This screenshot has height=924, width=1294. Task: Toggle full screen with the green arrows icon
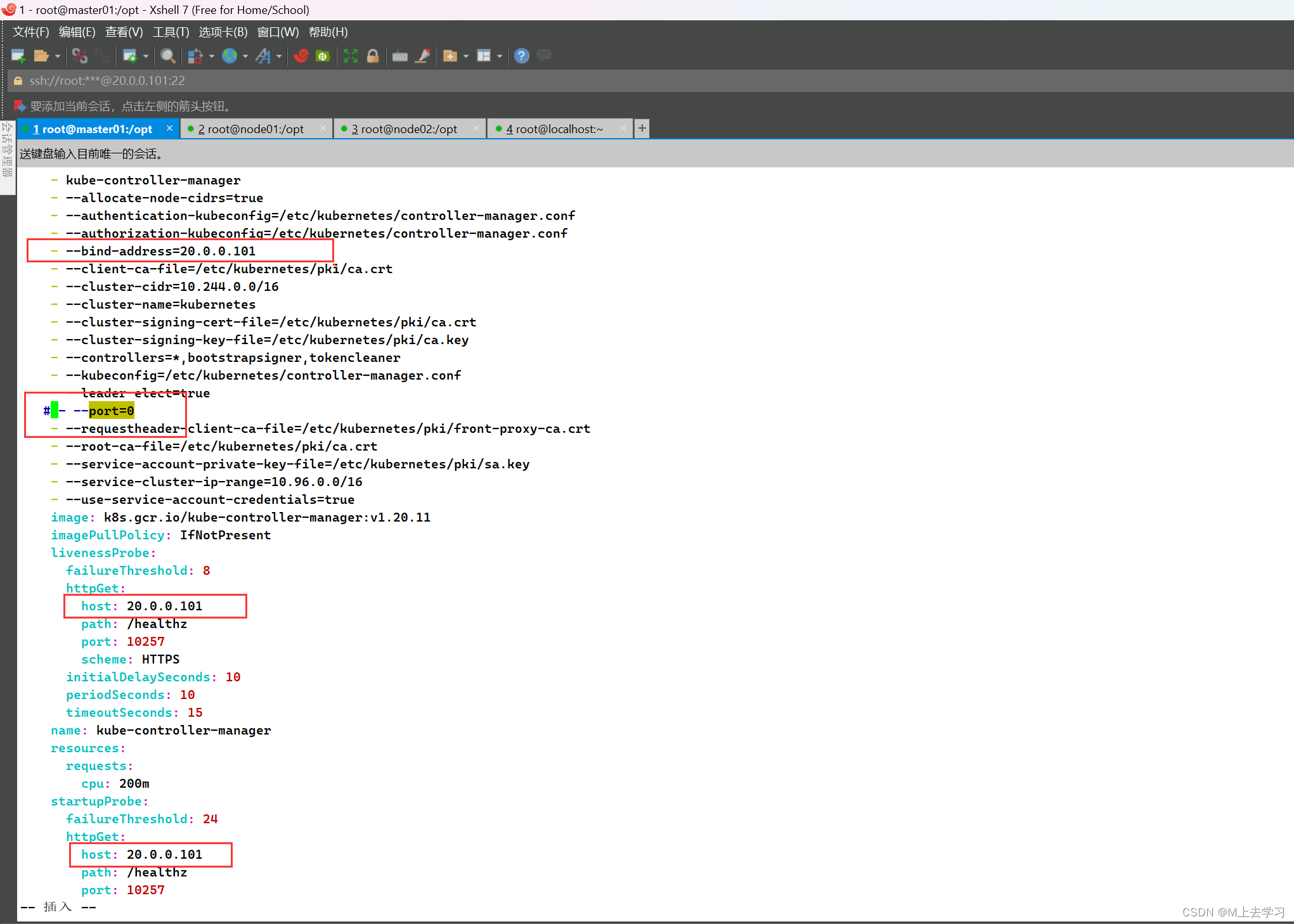pyautogui.click(x=351, y=56)
